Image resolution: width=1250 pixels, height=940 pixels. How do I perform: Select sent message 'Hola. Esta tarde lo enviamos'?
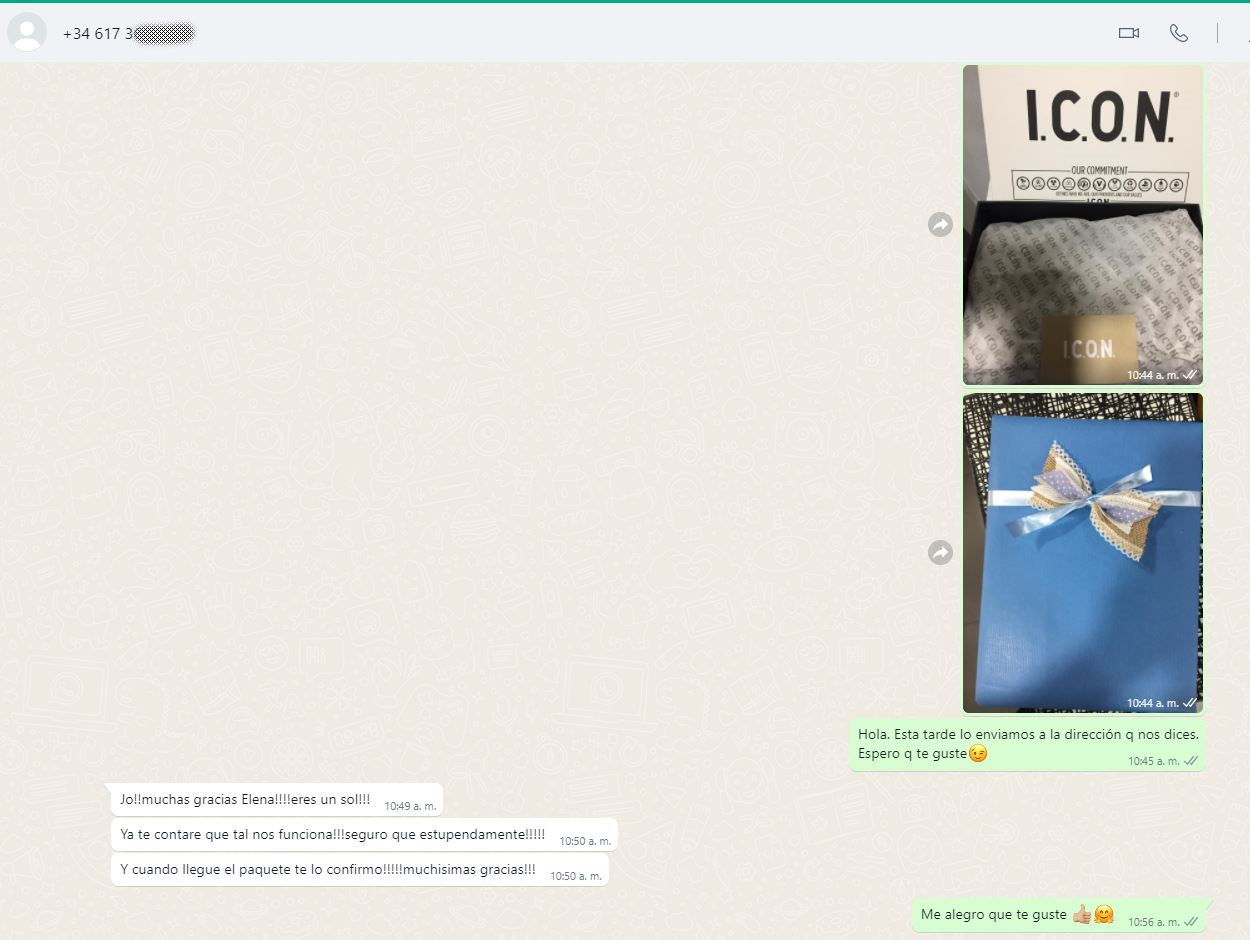click(x=1027, y=745)
